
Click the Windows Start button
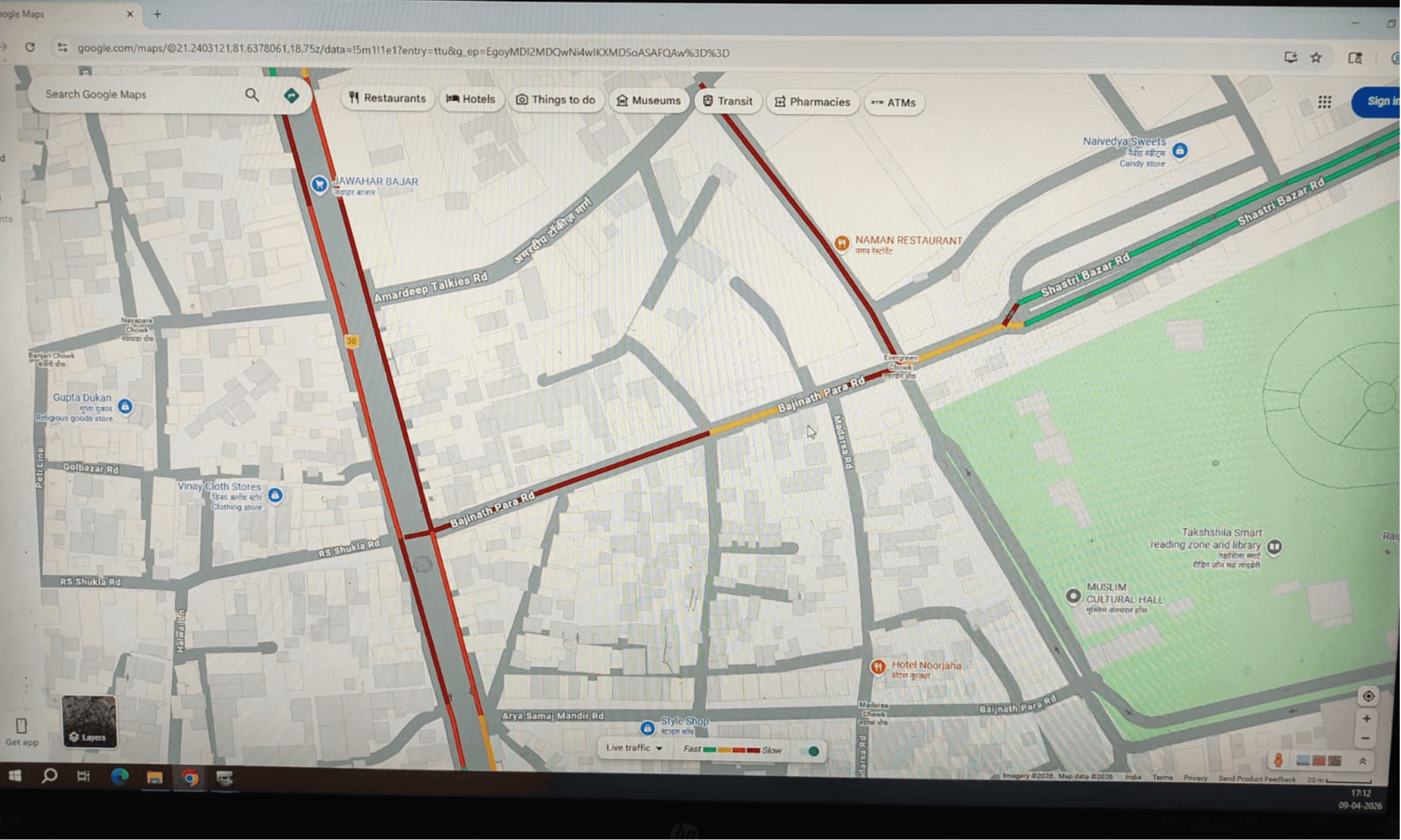[x=15, y=776]
